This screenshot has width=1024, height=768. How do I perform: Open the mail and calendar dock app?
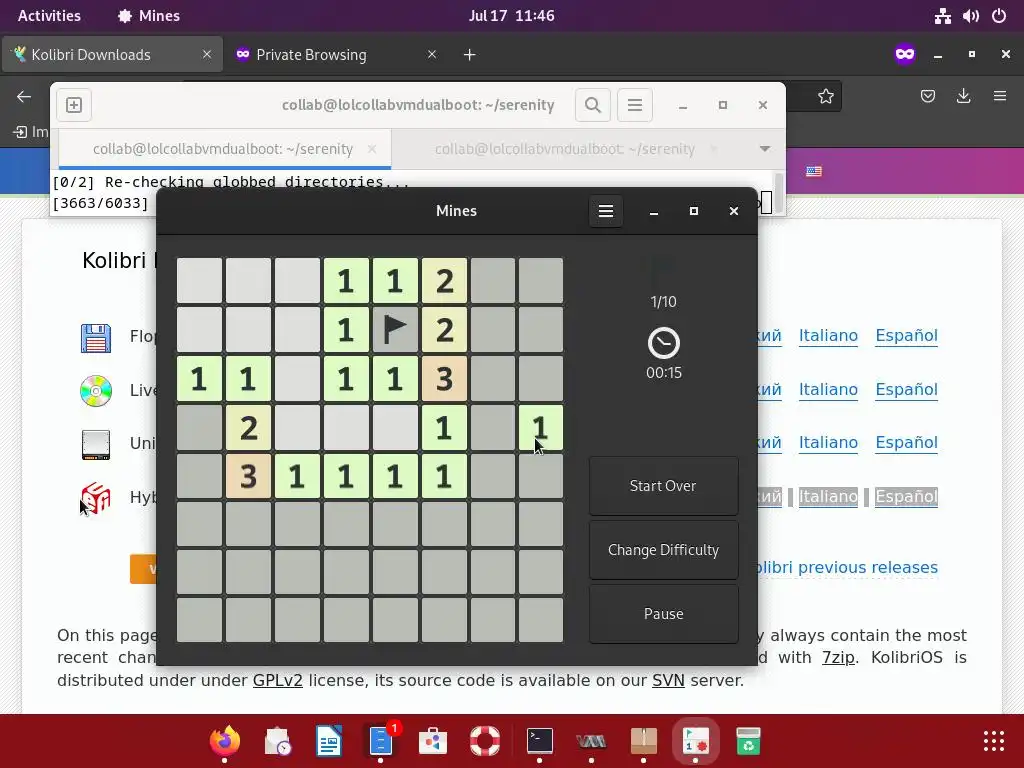pyautogui.click(x=277, y=741)
